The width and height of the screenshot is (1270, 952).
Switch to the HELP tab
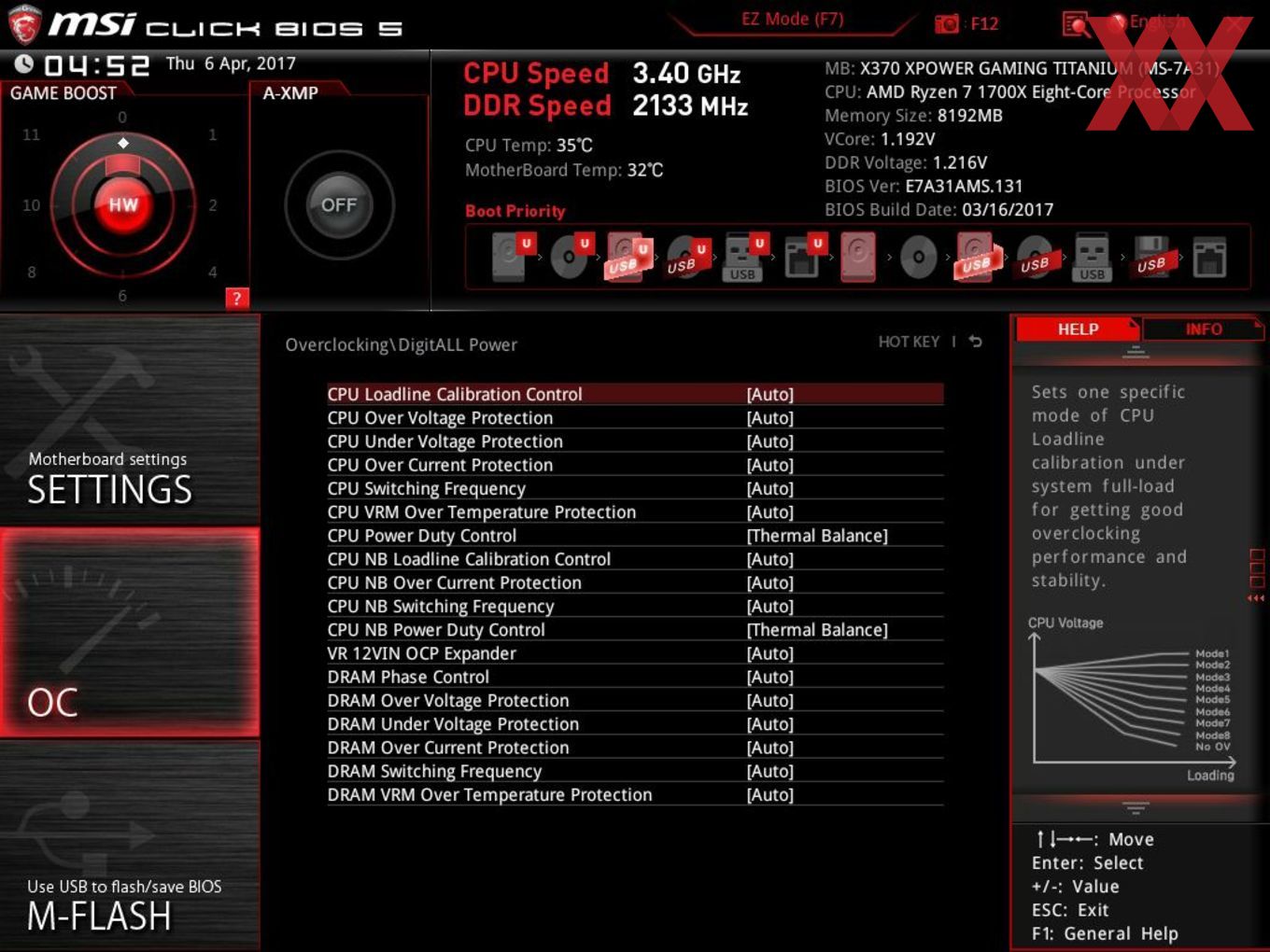click(x=1078, y=329)
